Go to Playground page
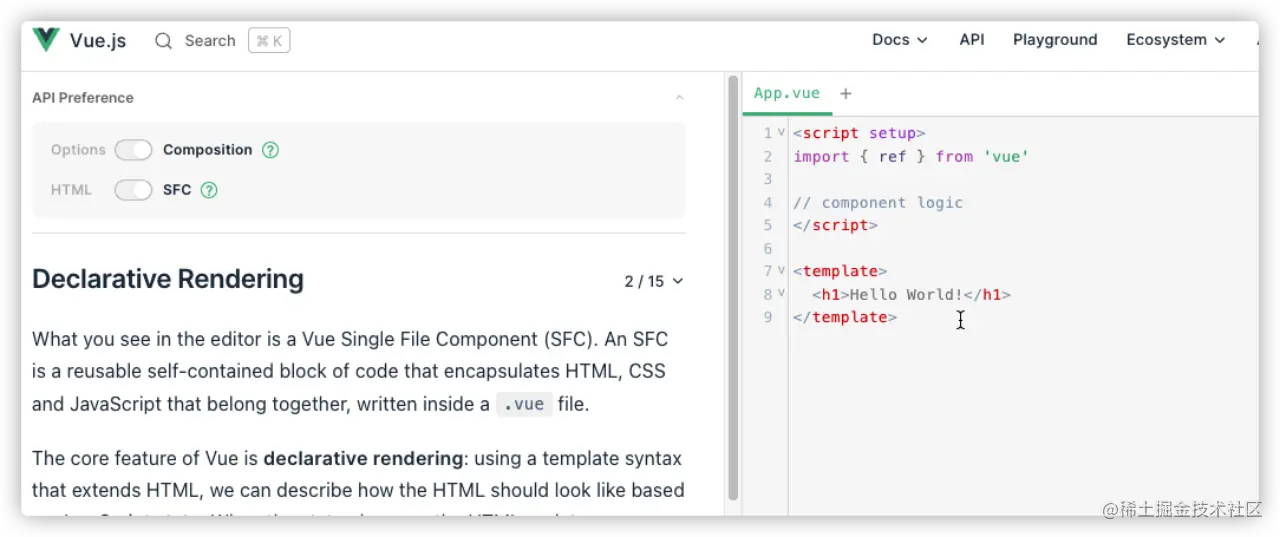Image resolution: width=1280 pixels, height=537 pixels. (x=1055, y=40)
